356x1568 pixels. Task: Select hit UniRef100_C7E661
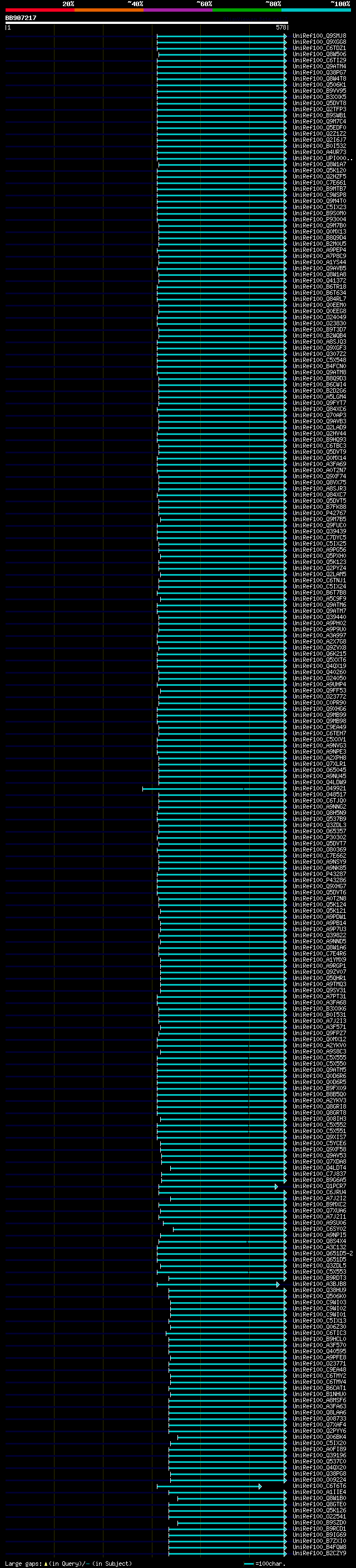(x=319, y=182)
